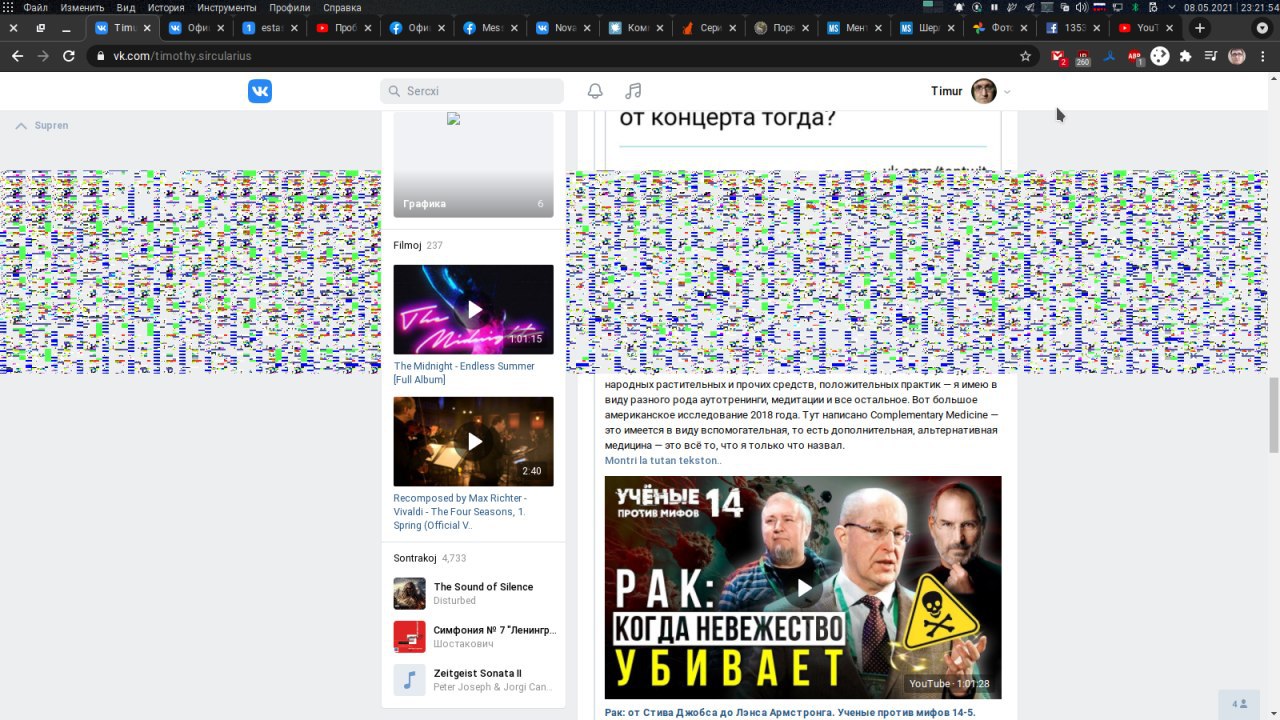Bookmark this page with the star icon
The image size is (1280, 720).
pos(1025,56)
